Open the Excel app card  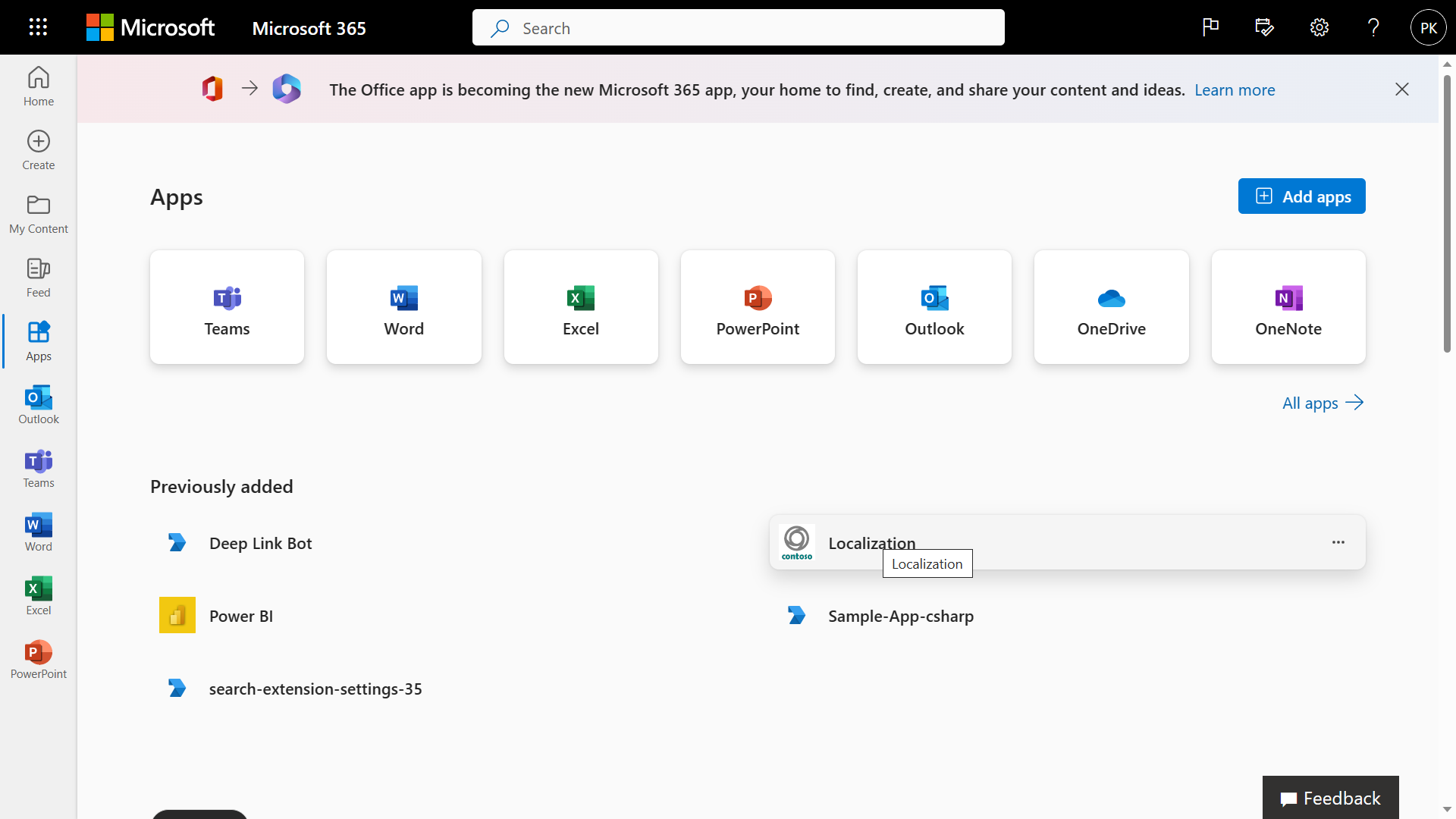pos(581,307)
